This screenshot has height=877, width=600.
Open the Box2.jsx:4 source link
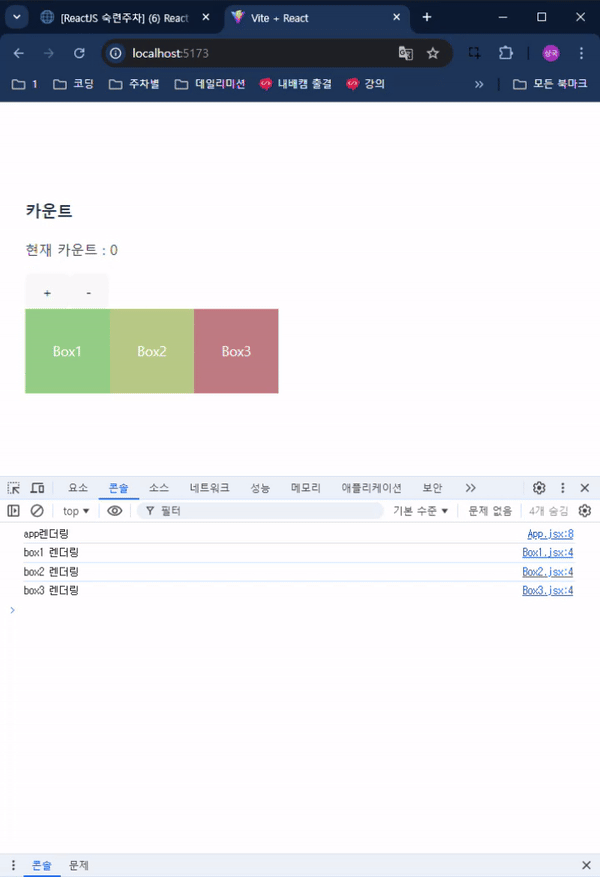547,572
